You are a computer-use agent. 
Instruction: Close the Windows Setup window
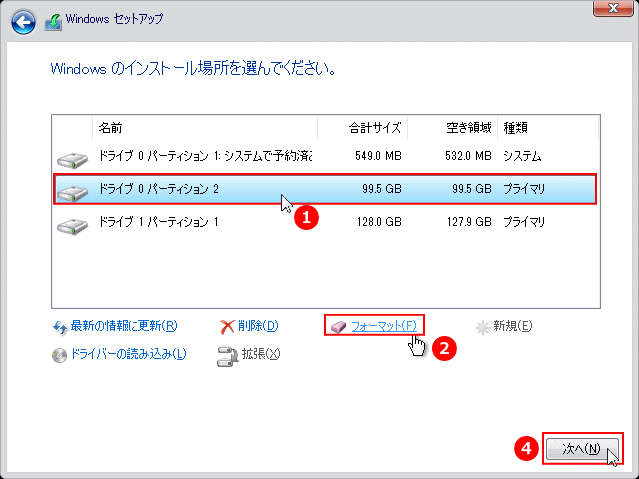click(x=613, y=8)
